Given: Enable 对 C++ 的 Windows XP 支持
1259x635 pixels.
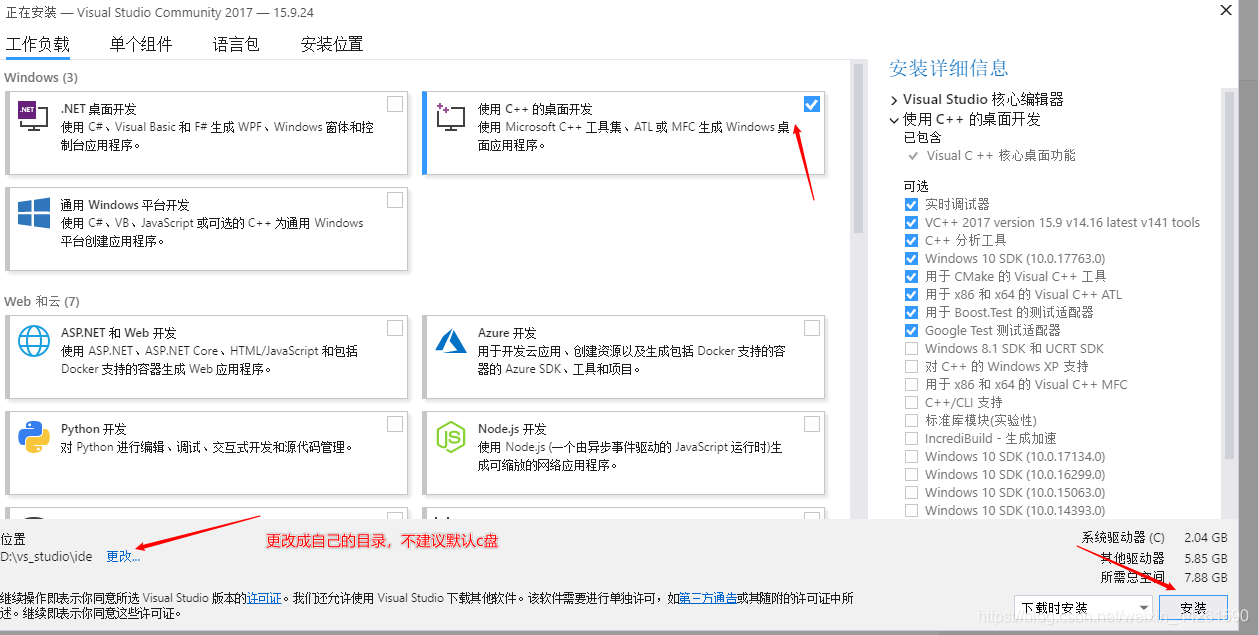Looking at the screenshot, I should point(911,366).
